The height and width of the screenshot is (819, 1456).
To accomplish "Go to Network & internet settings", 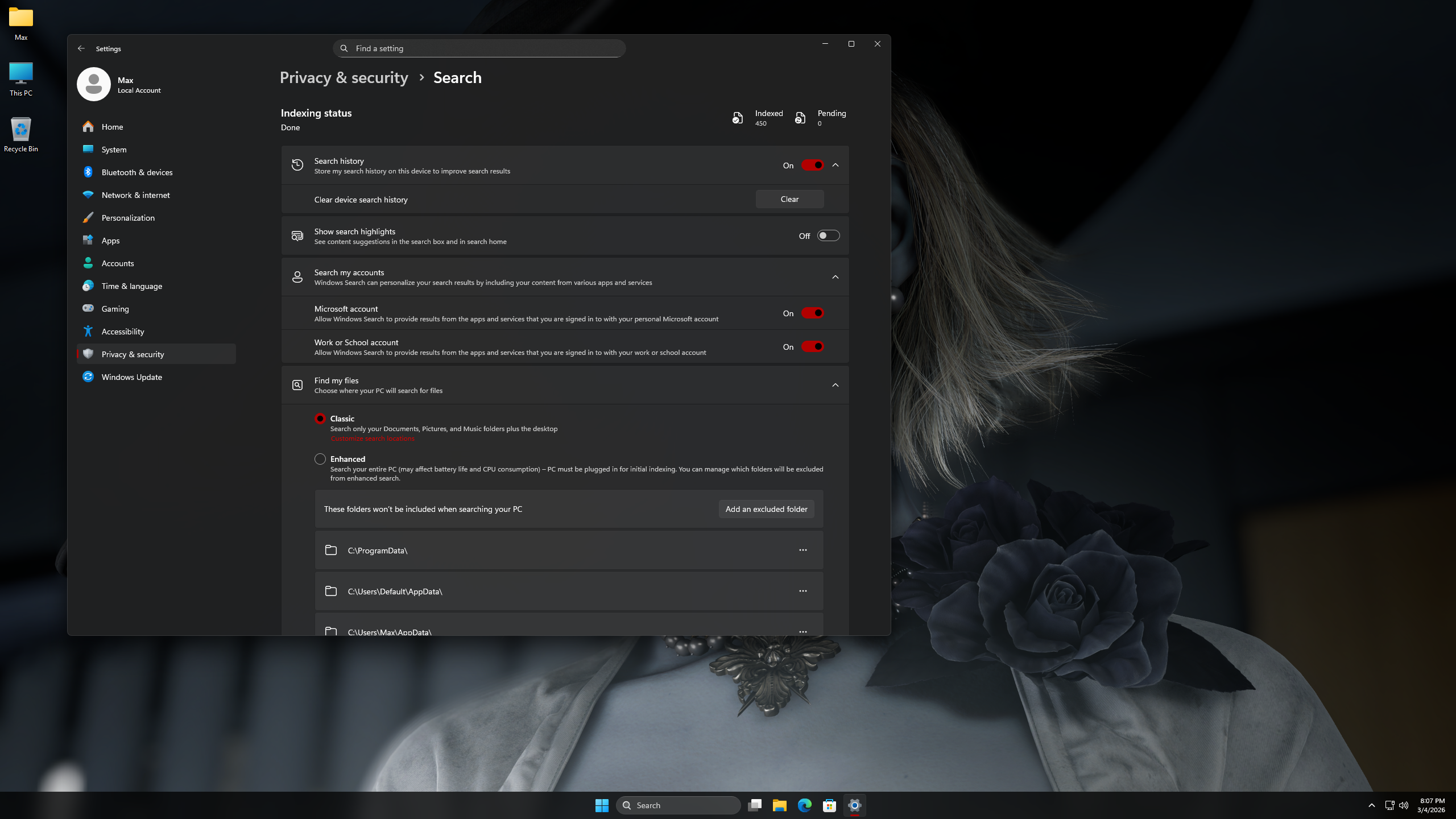I will point(156,195).
